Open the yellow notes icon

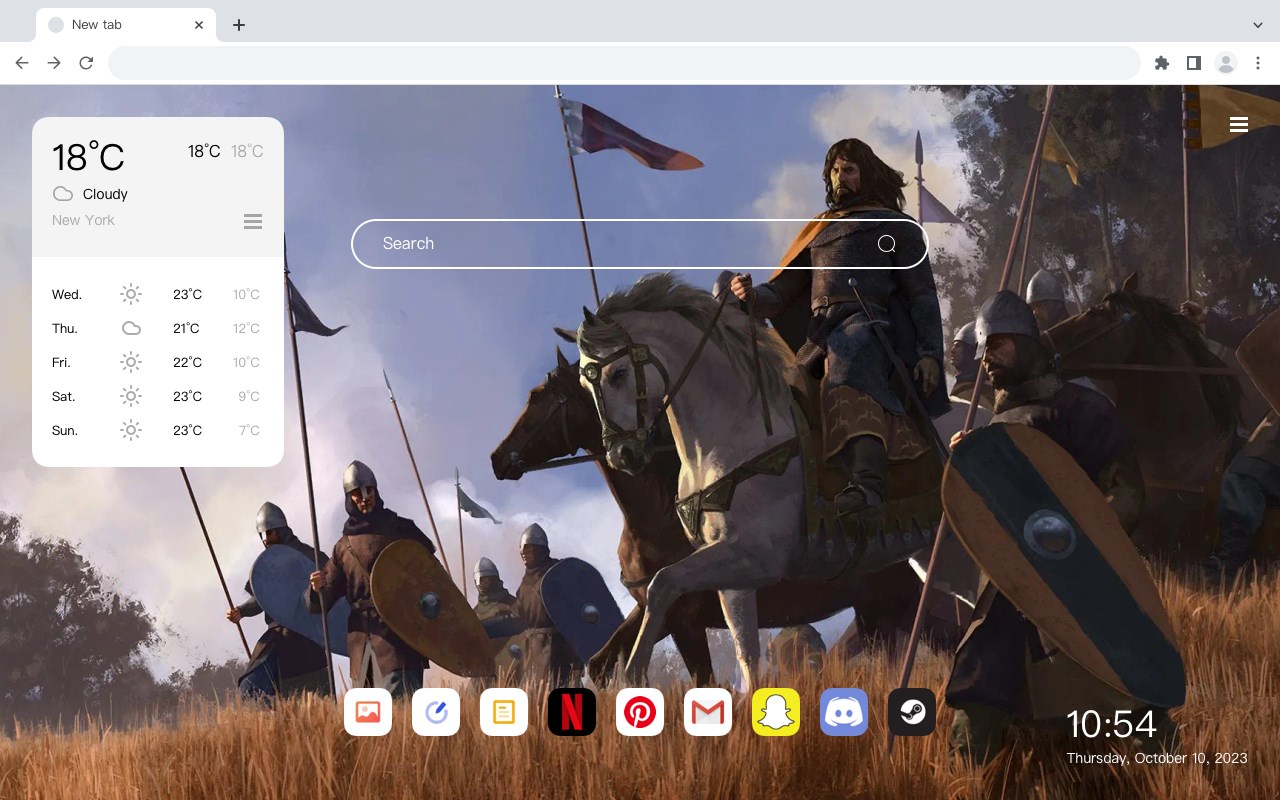pyautogui.click(x=504, y=712)
